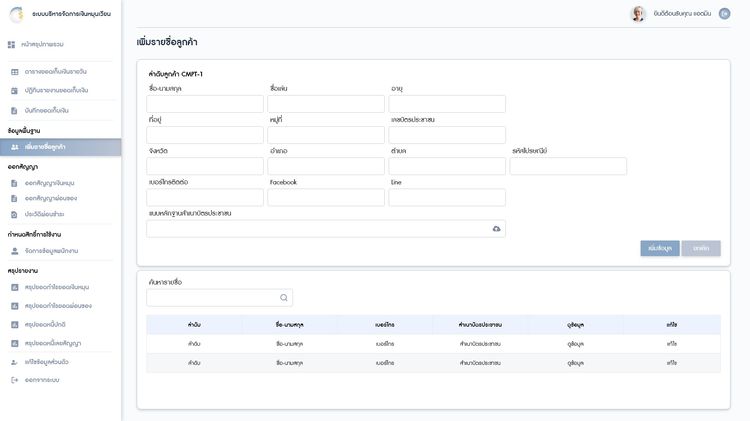Click the people icon beside จัดการข้อมูลพนักงาน
Screen dimensions: 750x421
click(14, 250)
